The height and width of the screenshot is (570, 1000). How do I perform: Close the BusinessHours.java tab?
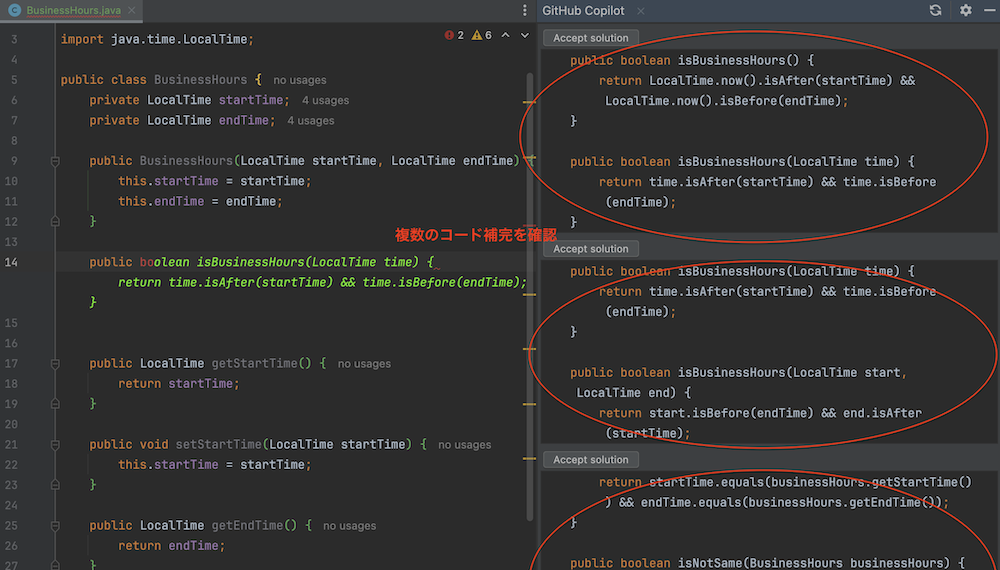(x=131, y=10)
